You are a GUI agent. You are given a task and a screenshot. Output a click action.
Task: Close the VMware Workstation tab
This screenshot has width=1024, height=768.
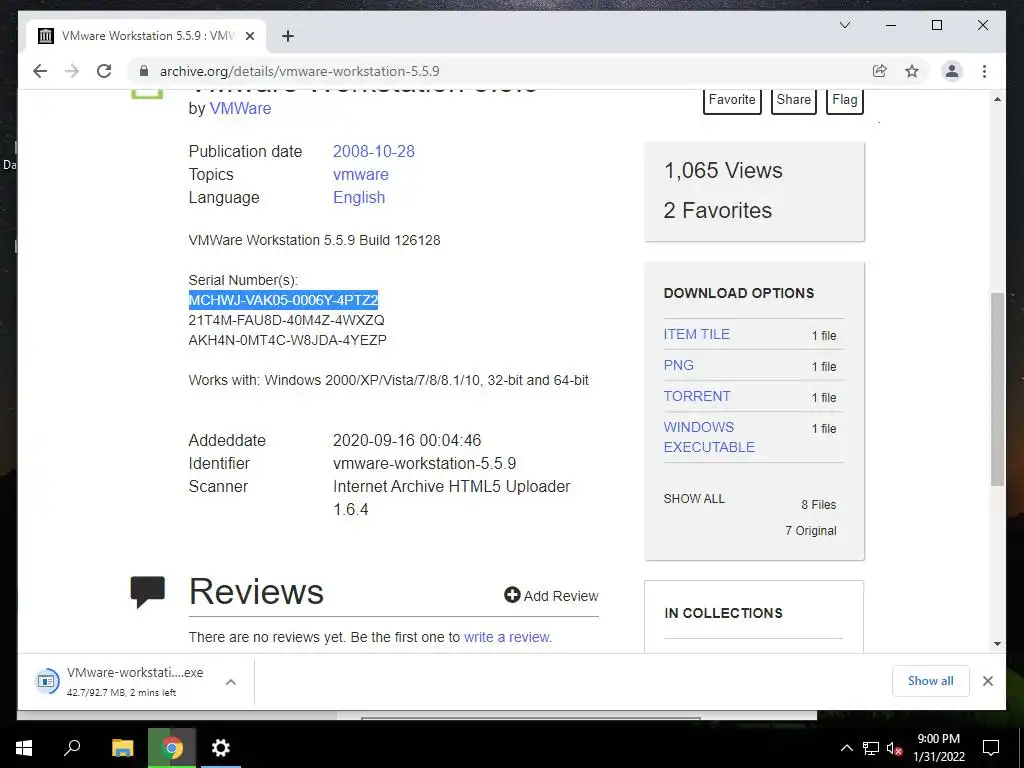(x=249, y=36)
